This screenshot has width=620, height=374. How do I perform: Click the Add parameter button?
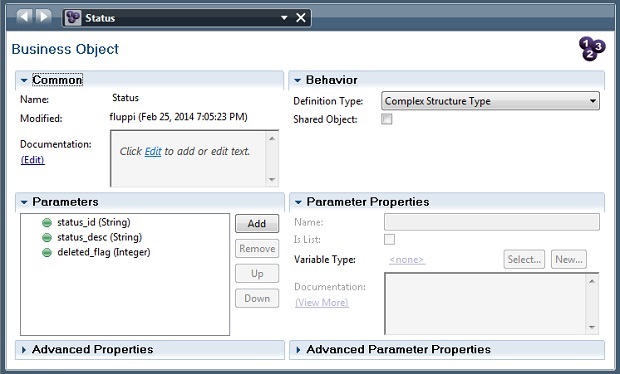257,224
